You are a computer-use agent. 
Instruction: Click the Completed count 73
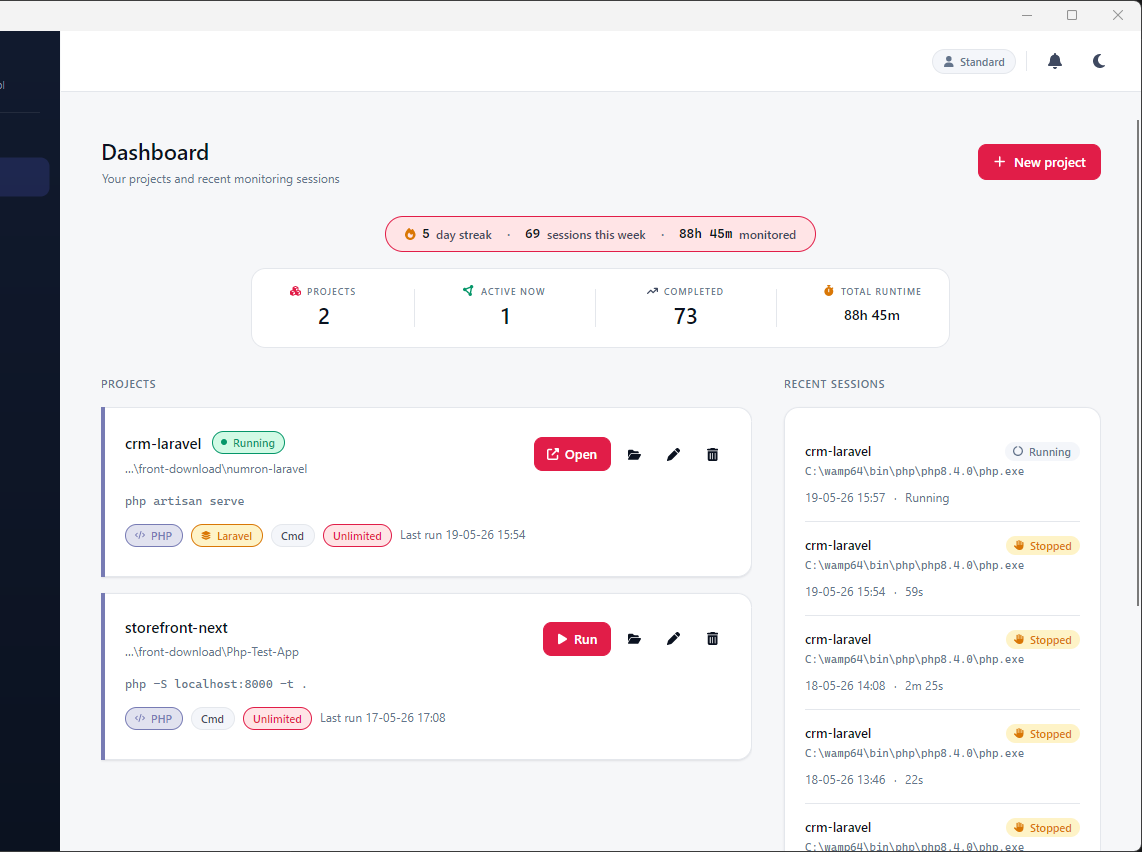click(685, 316)
